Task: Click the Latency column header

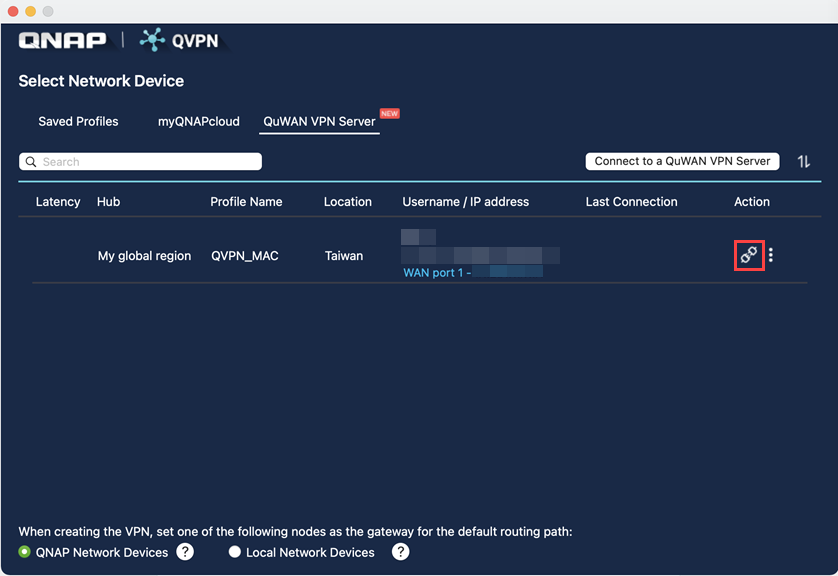Action: click(58, 201)
